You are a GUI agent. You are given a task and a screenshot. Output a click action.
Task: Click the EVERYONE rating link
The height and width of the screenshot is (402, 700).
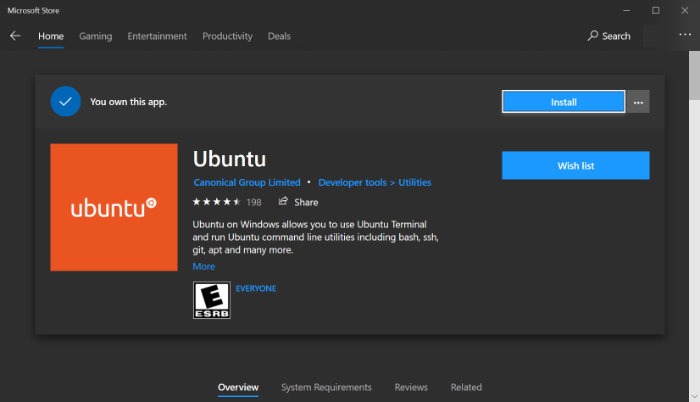coord(256,289)
